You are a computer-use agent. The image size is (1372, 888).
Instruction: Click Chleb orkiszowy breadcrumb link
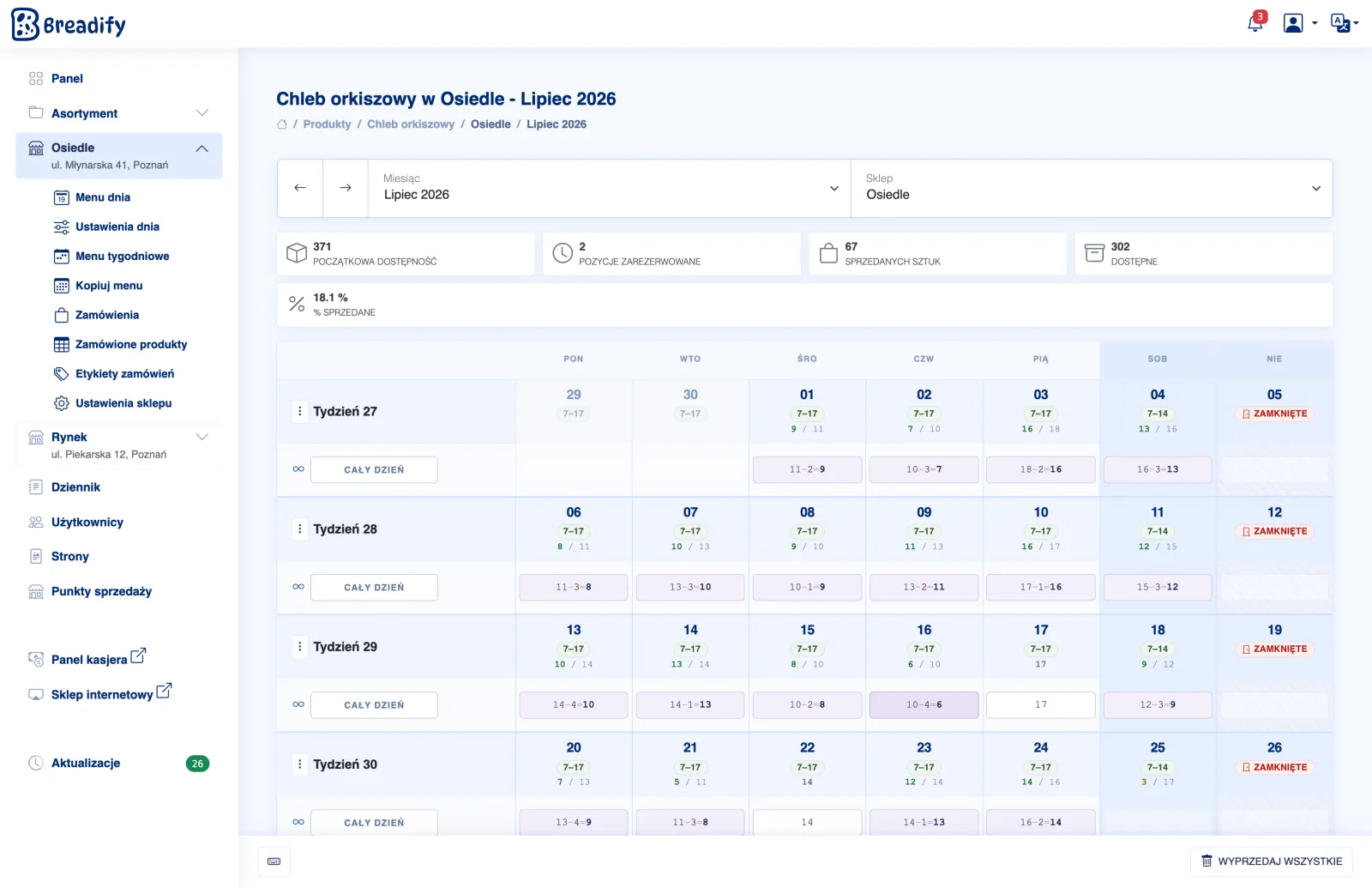(x=411, y=124)
